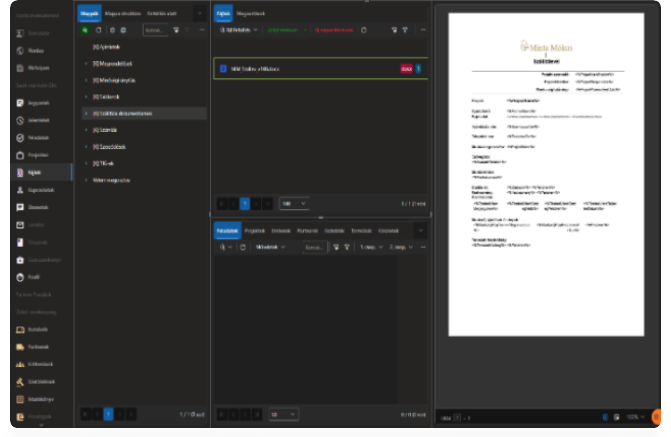Switch to the Feltöltés alatt tab
Image resolution: width=671 pixels, height=437 pixels.
[x=162, y=14]
